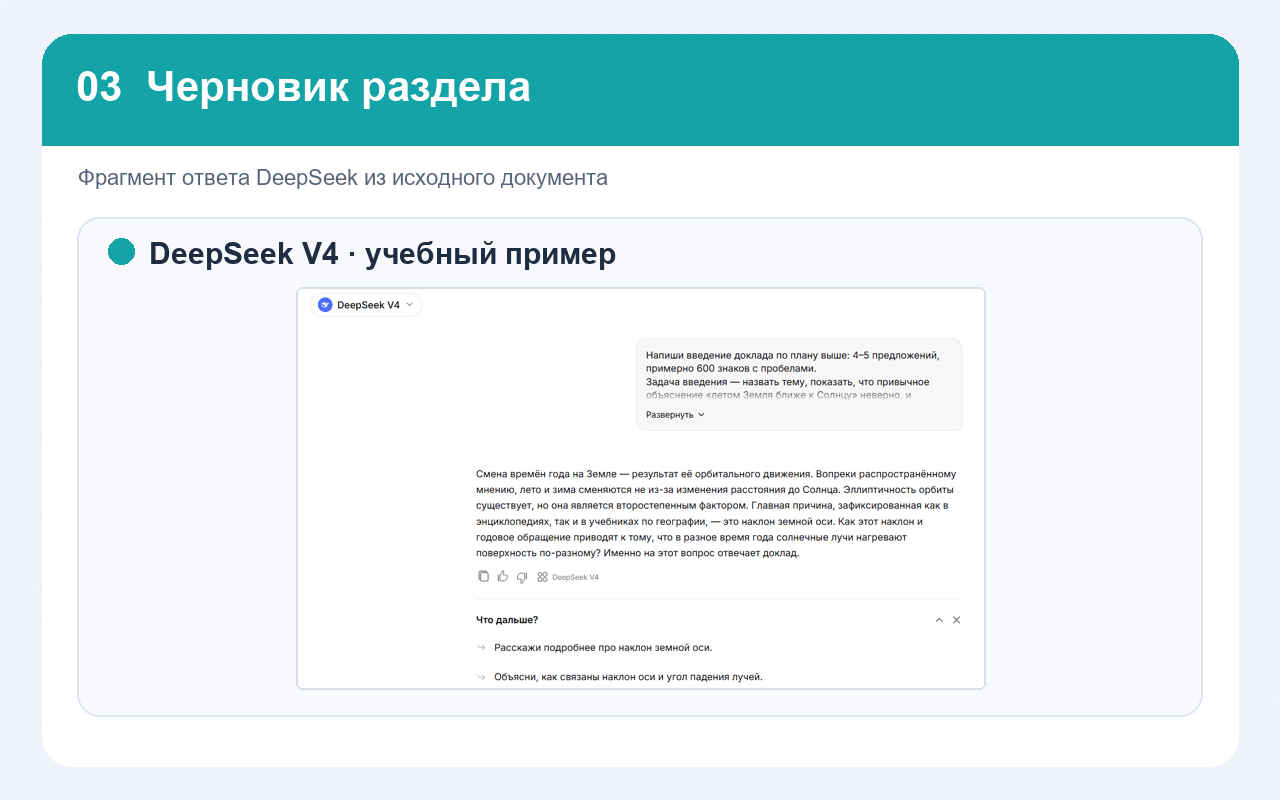Click the response paragraph starting 'Смена времён года'
1280x800 pixels.
717,513
